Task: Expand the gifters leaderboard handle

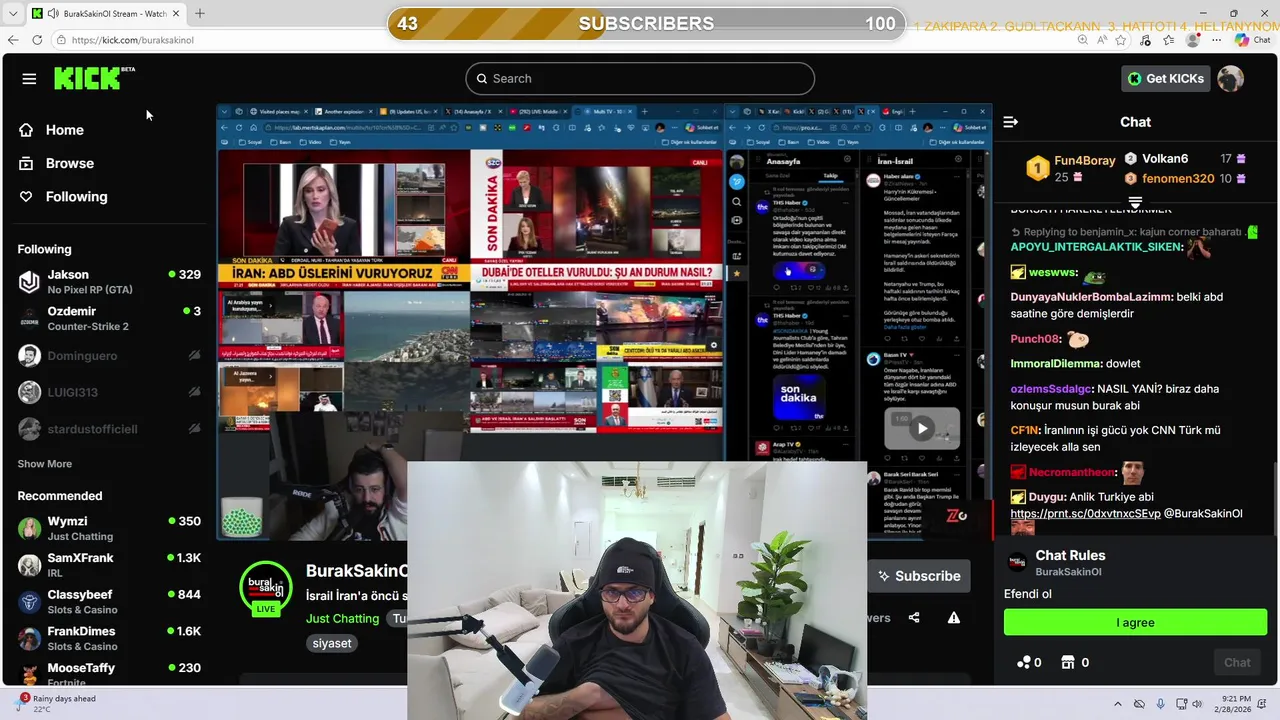Action: click(1135, 202)
